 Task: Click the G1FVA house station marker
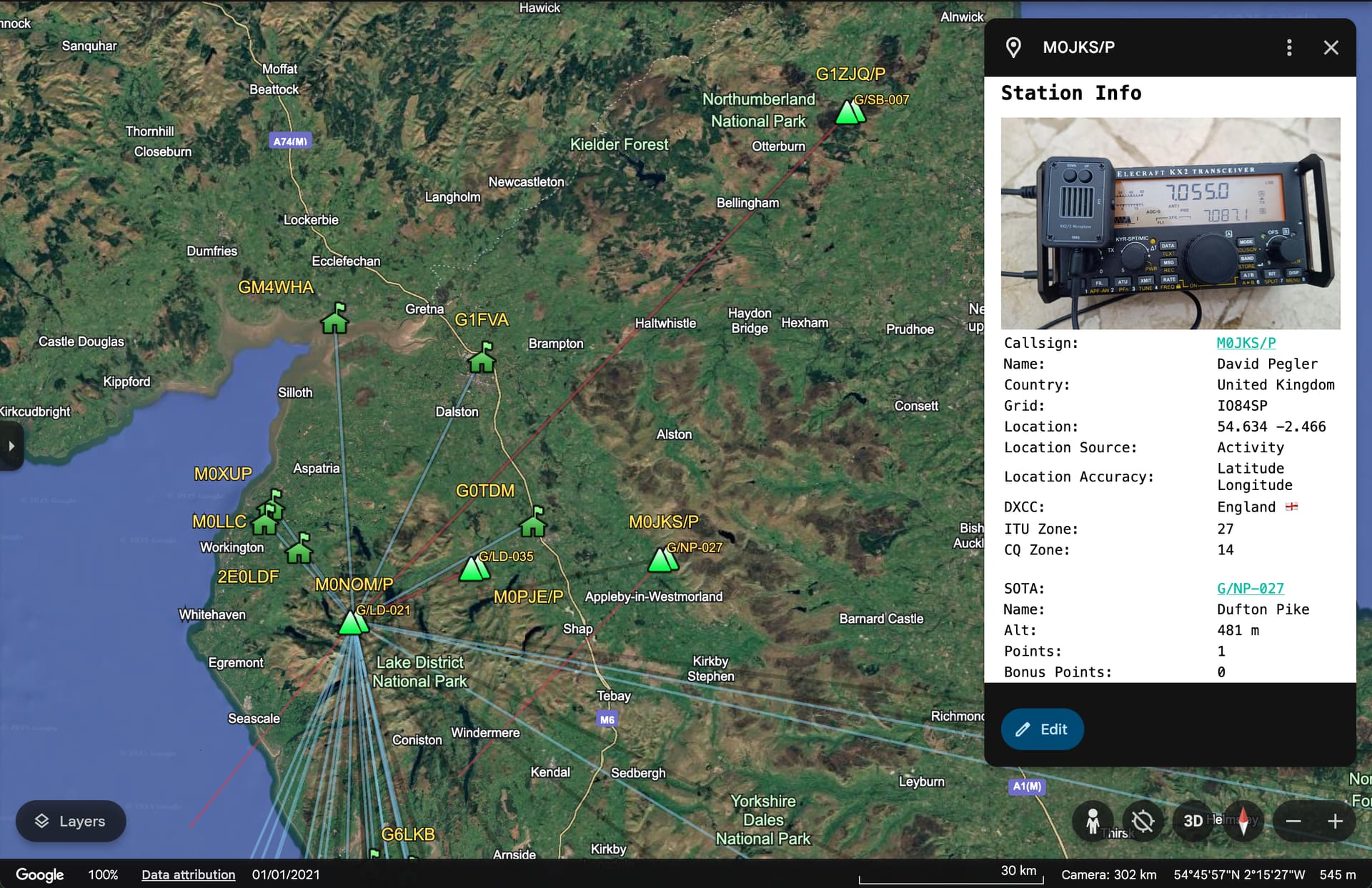482,357
